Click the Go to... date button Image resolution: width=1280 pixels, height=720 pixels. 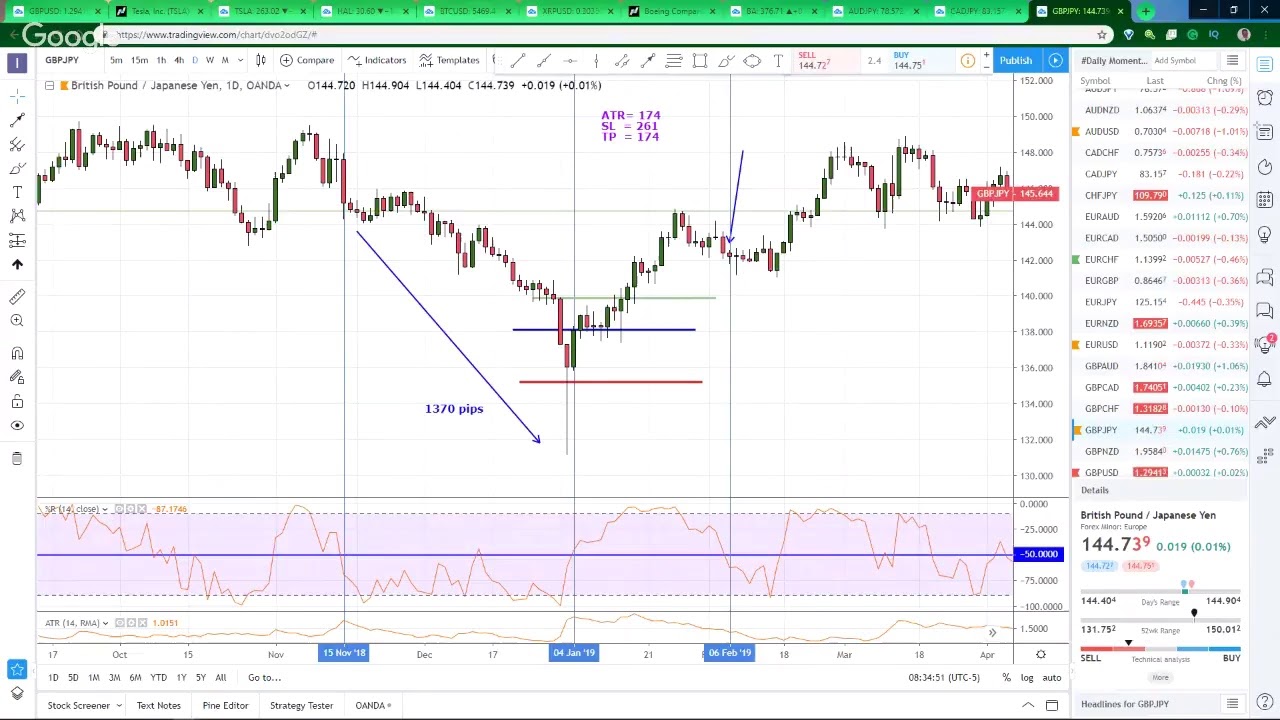[x=264, y=678]
